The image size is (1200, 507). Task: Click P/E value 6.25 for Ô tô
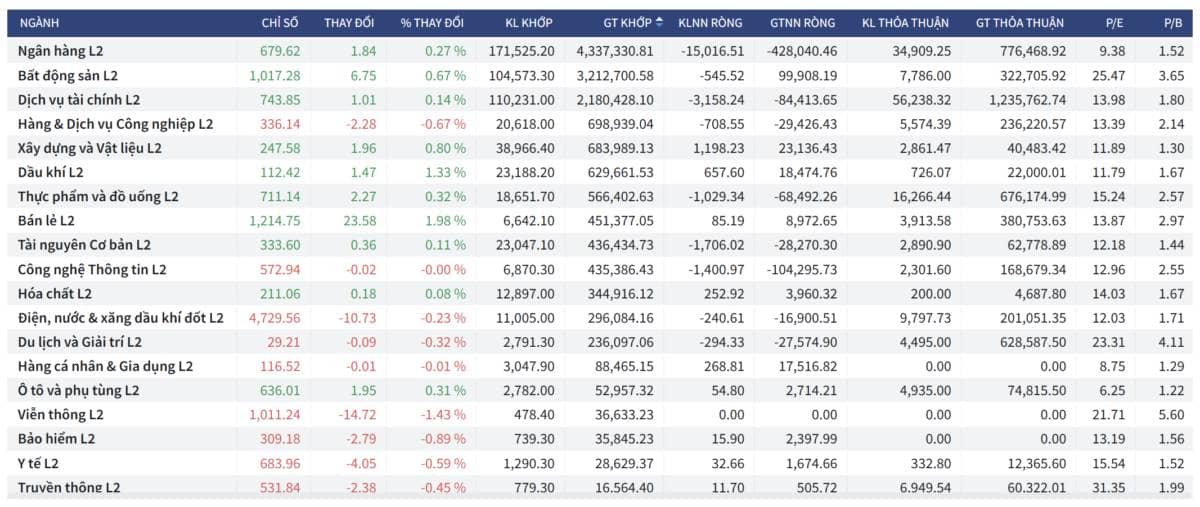point(1114,390)
